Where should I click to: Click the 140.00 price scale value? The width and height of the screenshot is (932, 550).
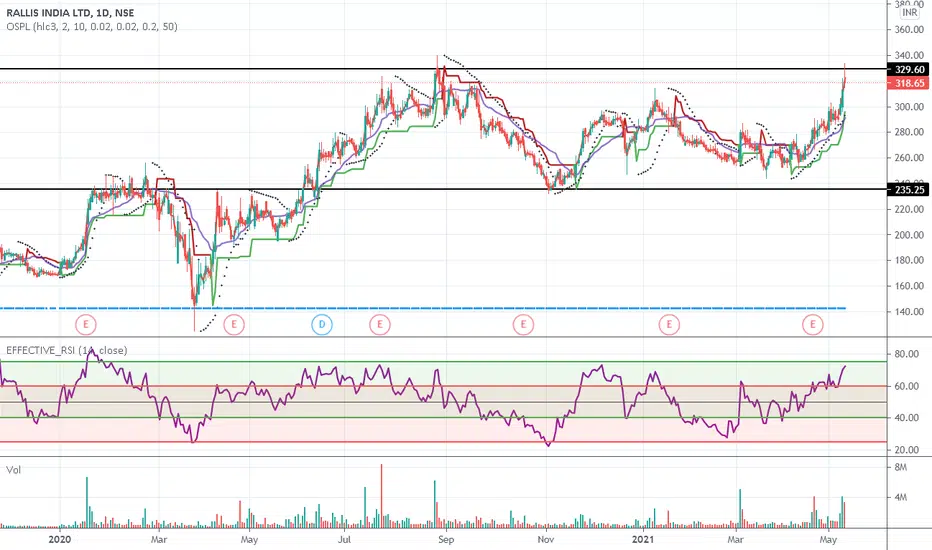(x=909, y=312)
